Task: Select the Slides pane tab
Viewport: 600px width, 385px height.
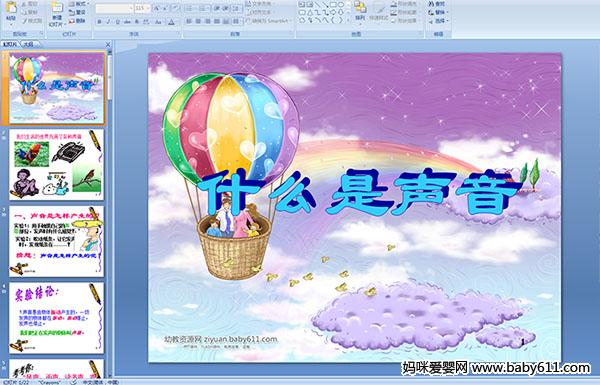Action: [10, 44]
